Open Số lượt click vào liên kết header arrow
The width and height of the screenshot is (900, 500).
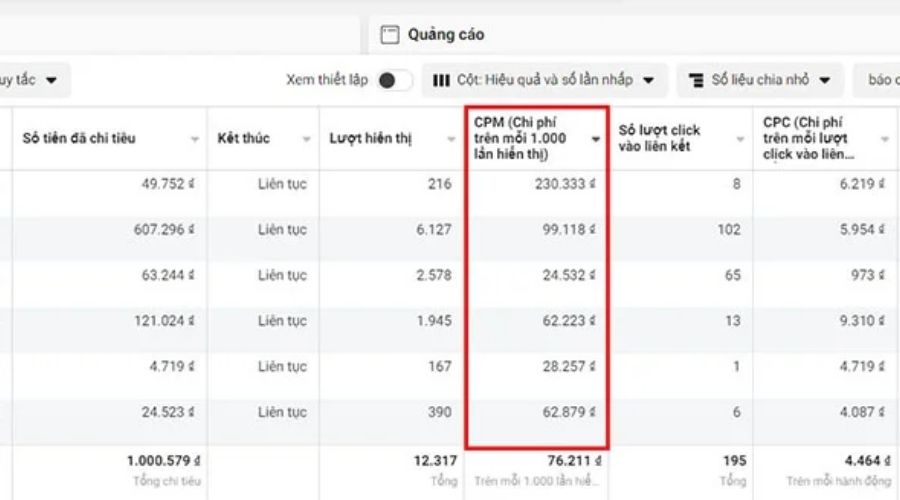(740, 139)
